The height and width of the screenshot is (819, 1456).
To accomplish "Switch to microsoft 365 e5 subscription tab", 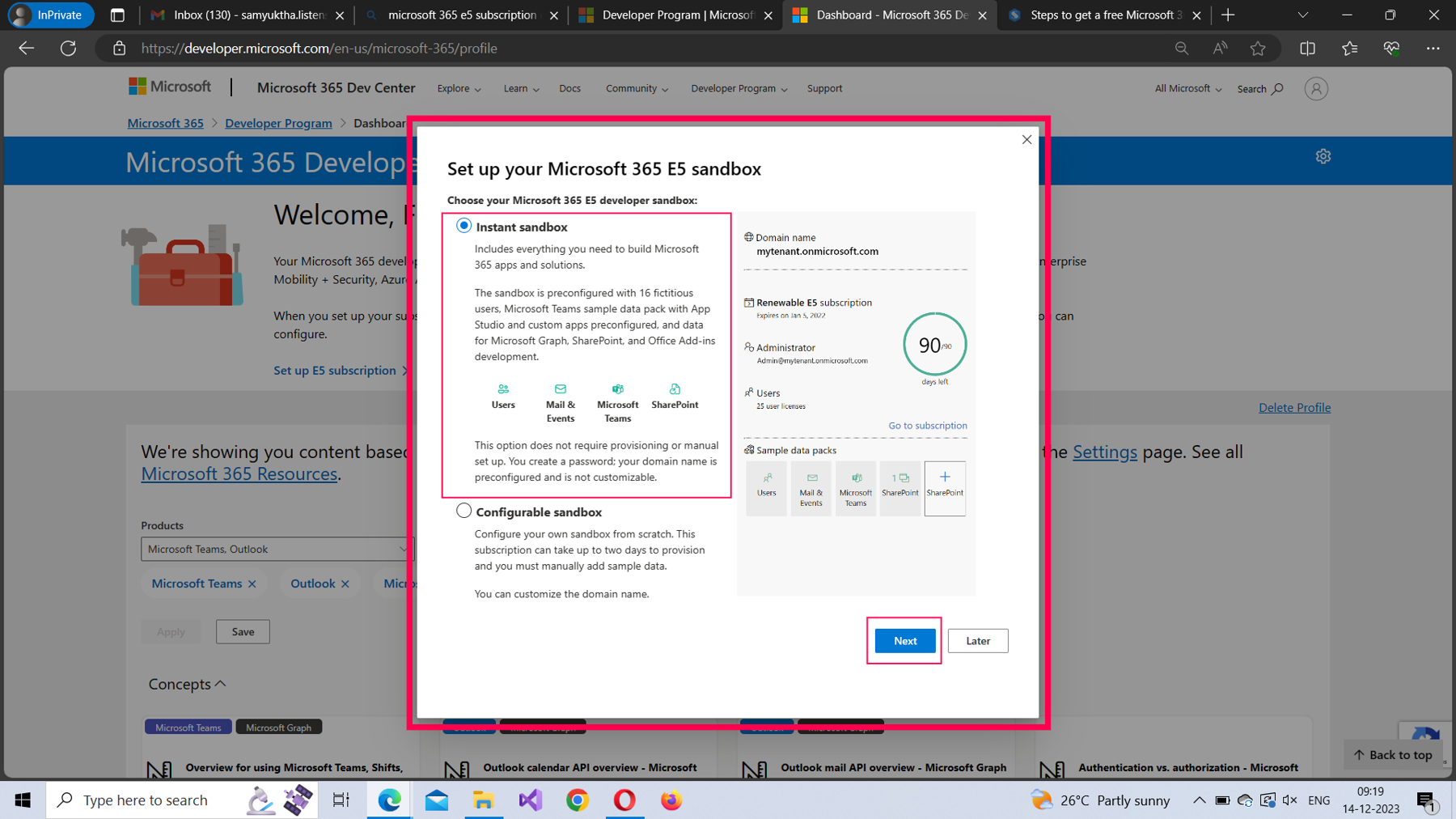I will pos(462,15).
